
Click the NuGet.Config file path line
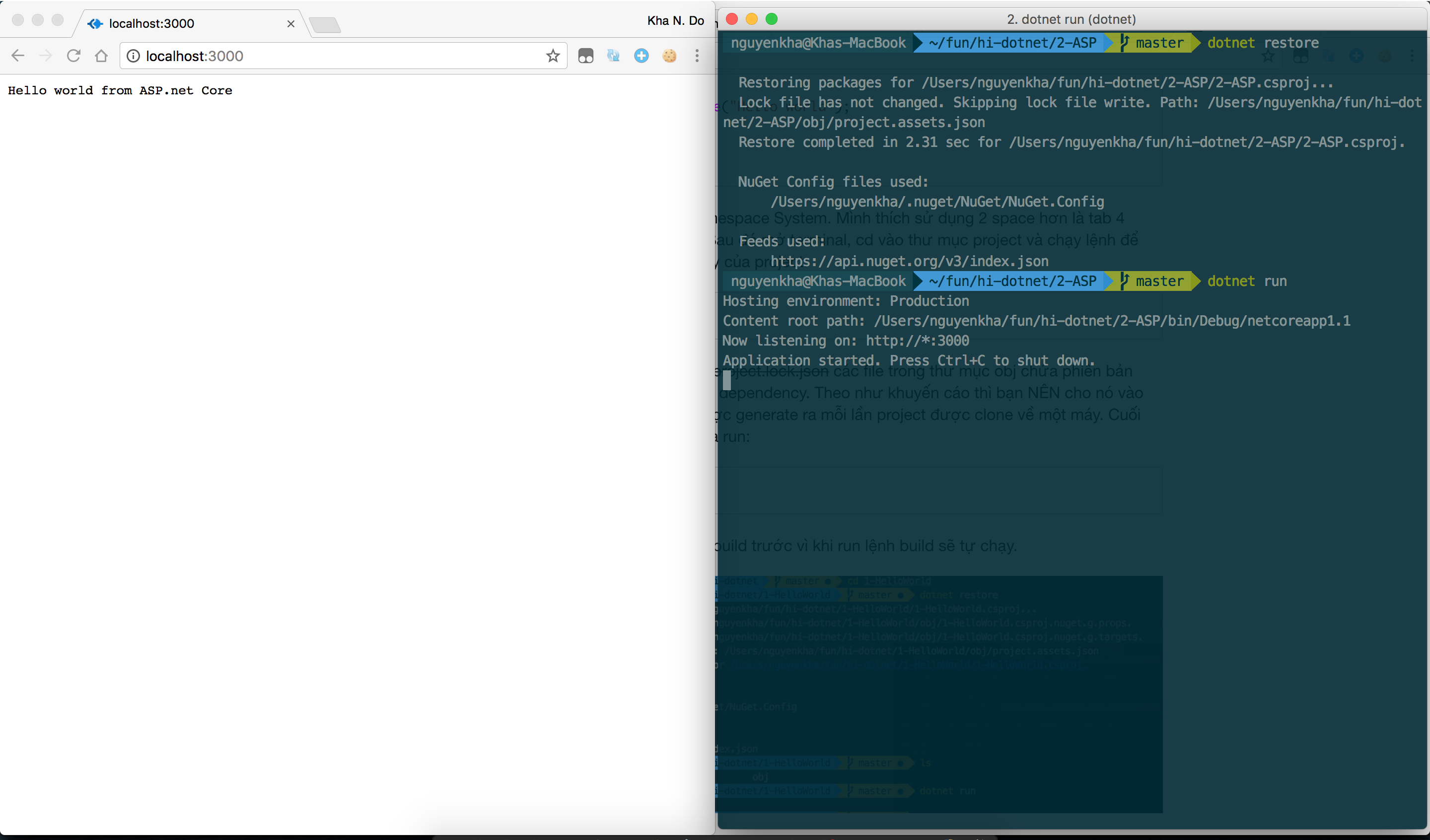coord(937,202)
